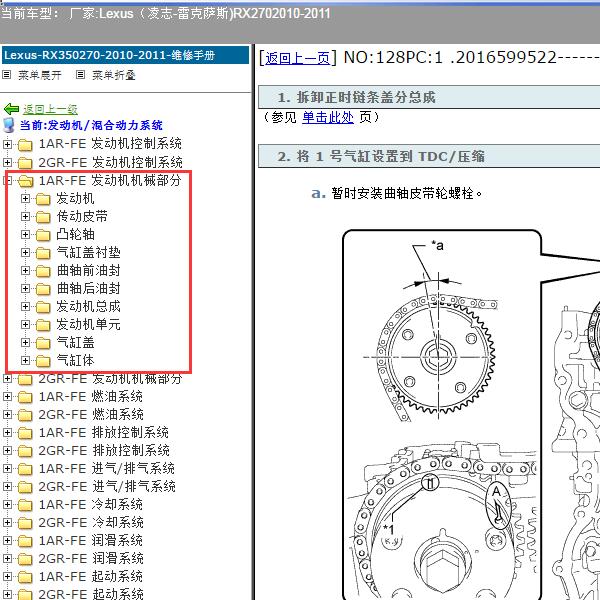Click the folder icon next to 传动皮带
600x600 pixels.
[43, 217]
